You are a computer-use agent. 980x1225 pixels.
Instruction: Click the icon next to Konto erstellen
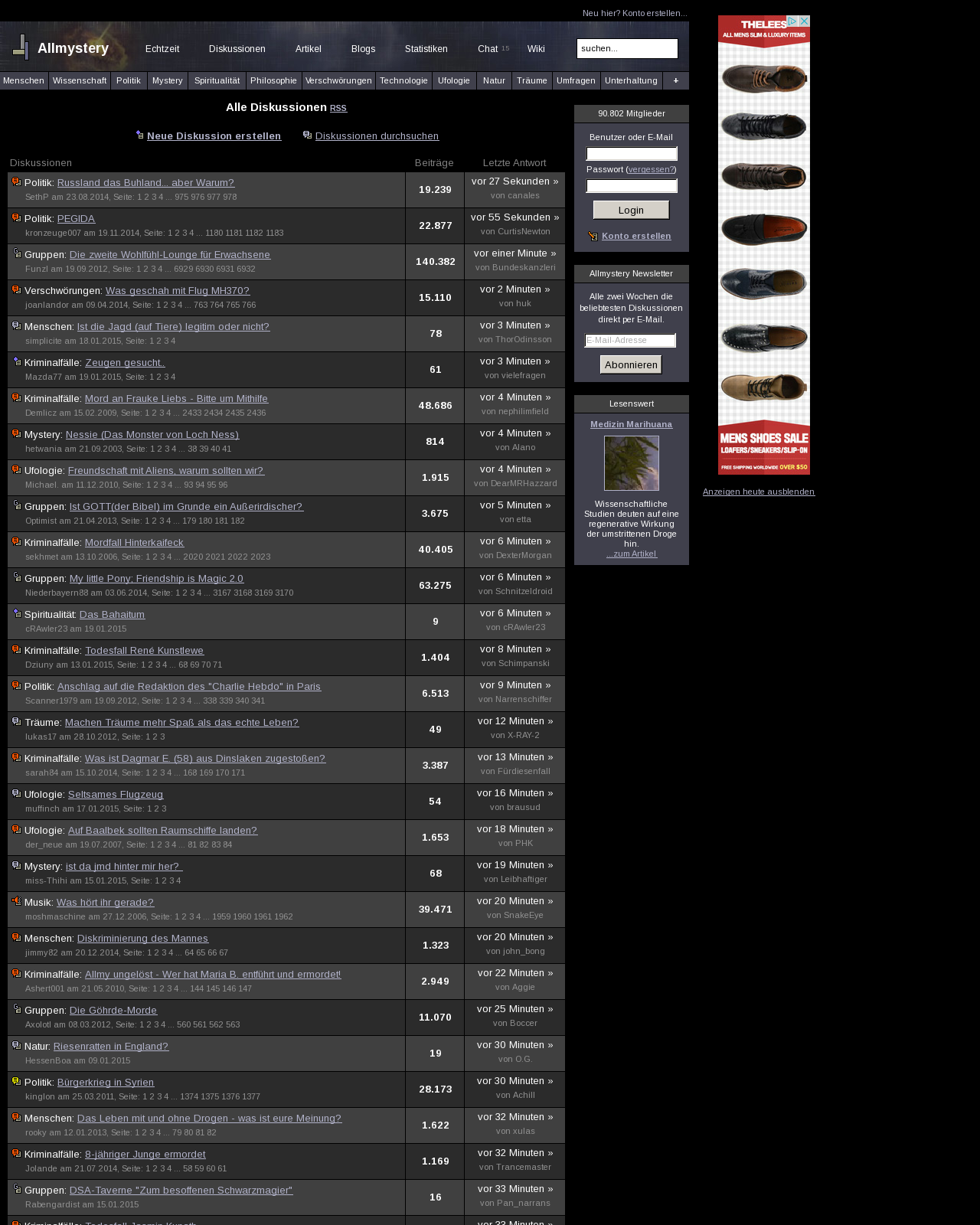coord(593,236)
